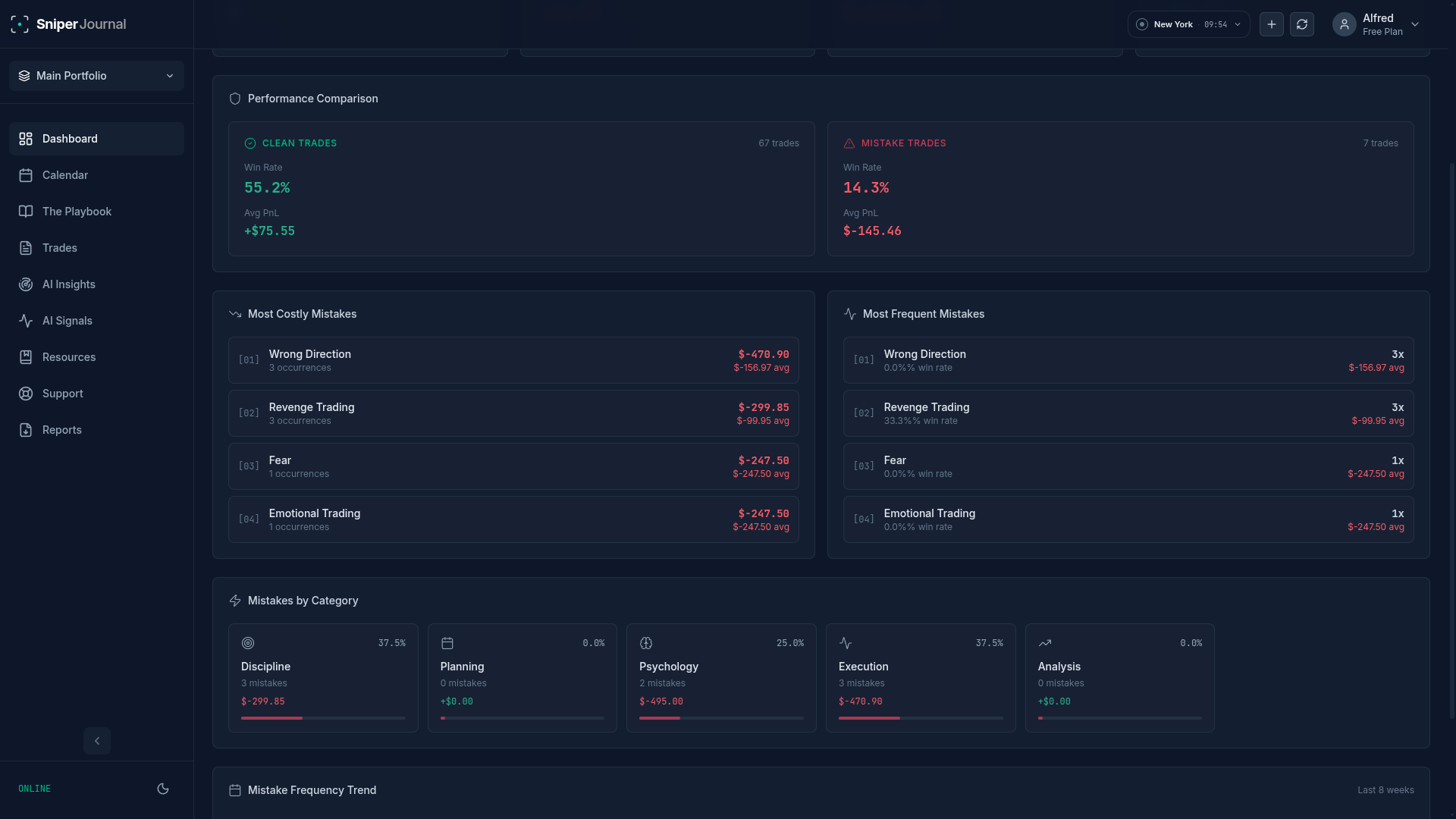
Task: Select Wrong Direction in Most Frequent Mistakes
Action: [x=1128, y=360]
